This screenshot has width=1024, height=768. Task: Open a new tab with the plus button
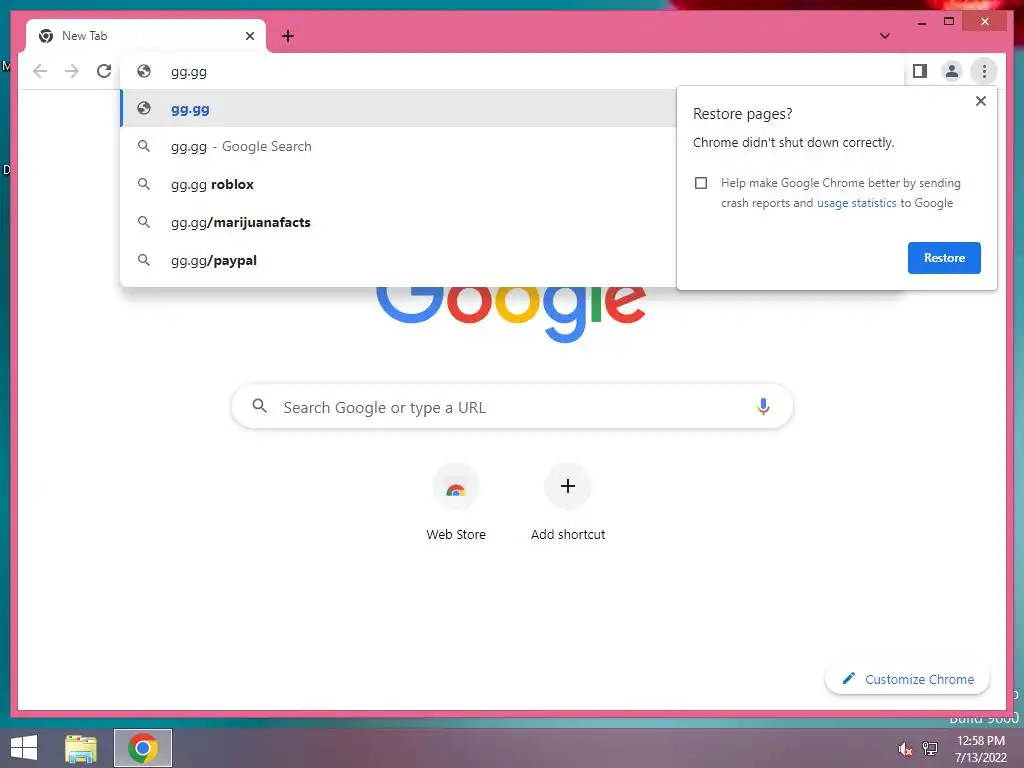click(288, 37)
